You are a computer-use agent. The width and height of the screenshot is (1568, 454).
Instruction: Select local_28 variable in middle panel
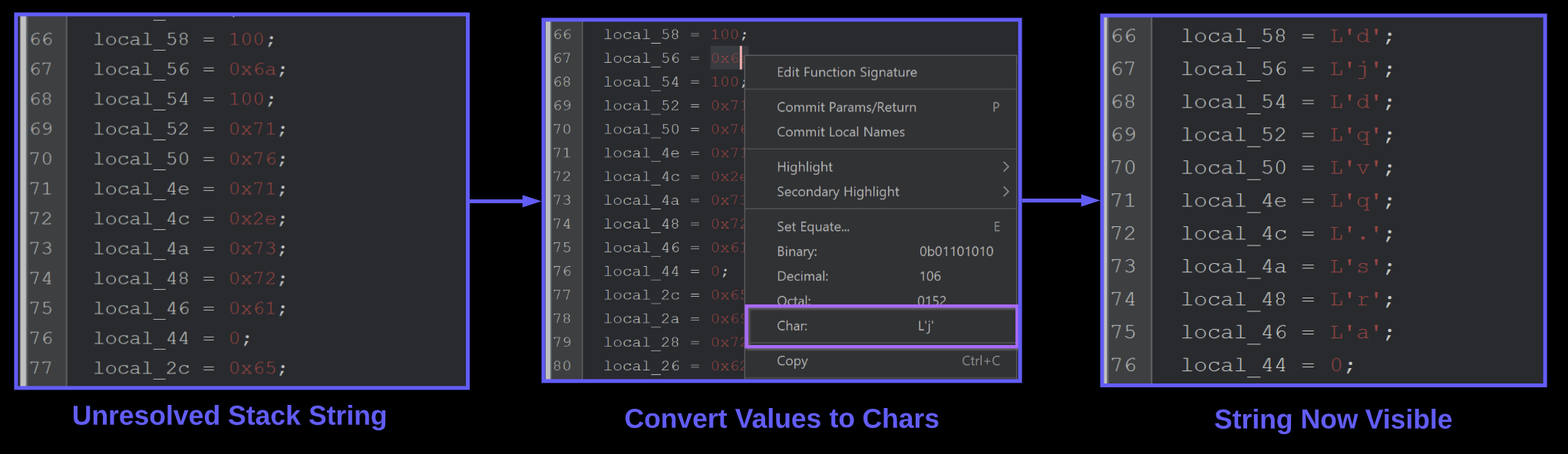point(641,342)
